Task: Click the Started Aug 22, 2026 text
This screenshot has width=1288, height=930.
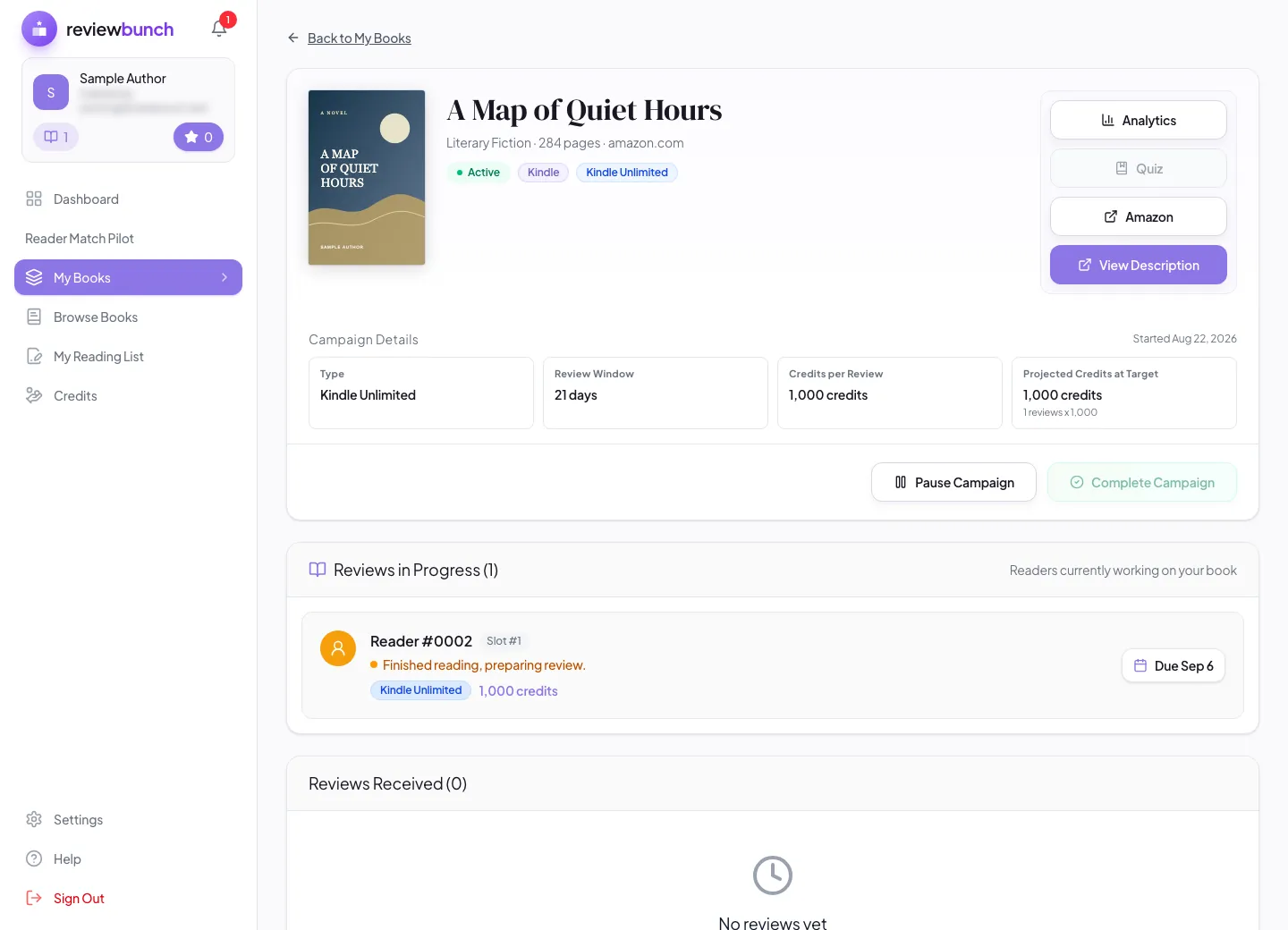Action: pyautogui.click(x=1184, y=339)
